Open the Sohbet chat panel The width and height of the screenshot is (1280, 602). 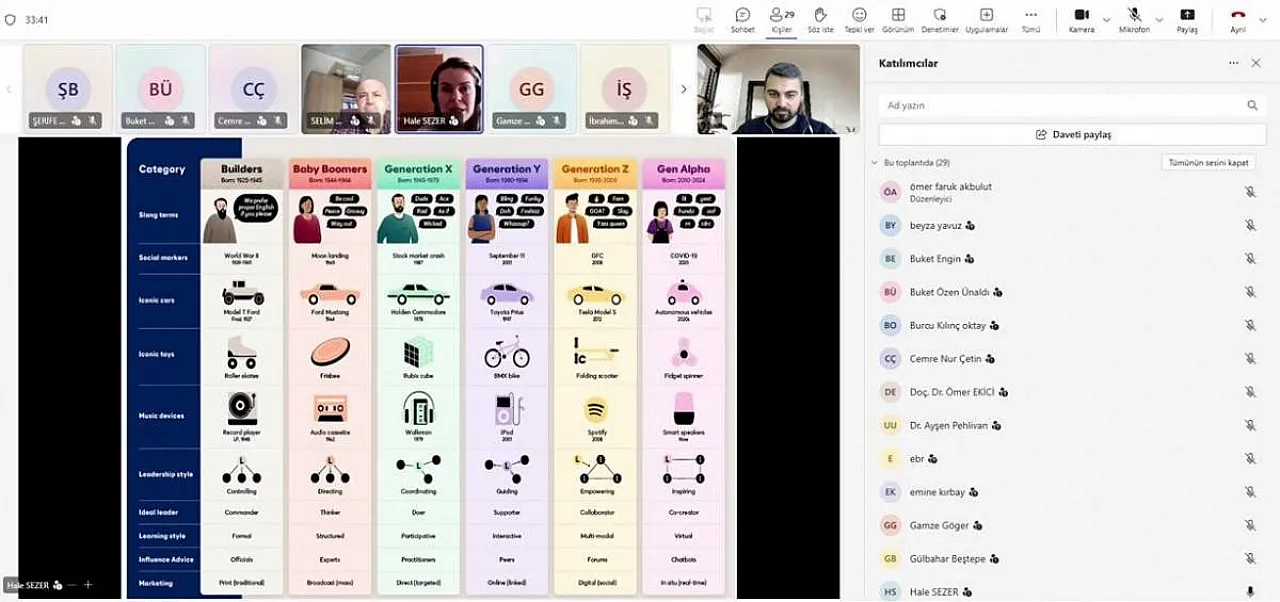(x=742, y=18)
